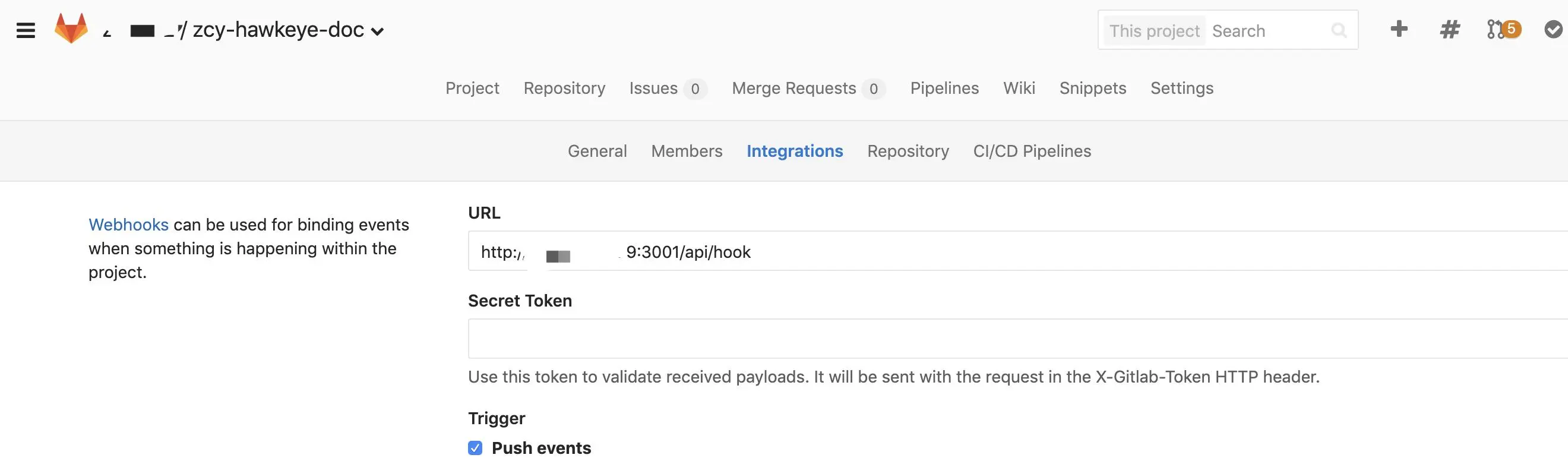Select General settings sub-tab
The image size is (1568, 461).
(597, 151)
